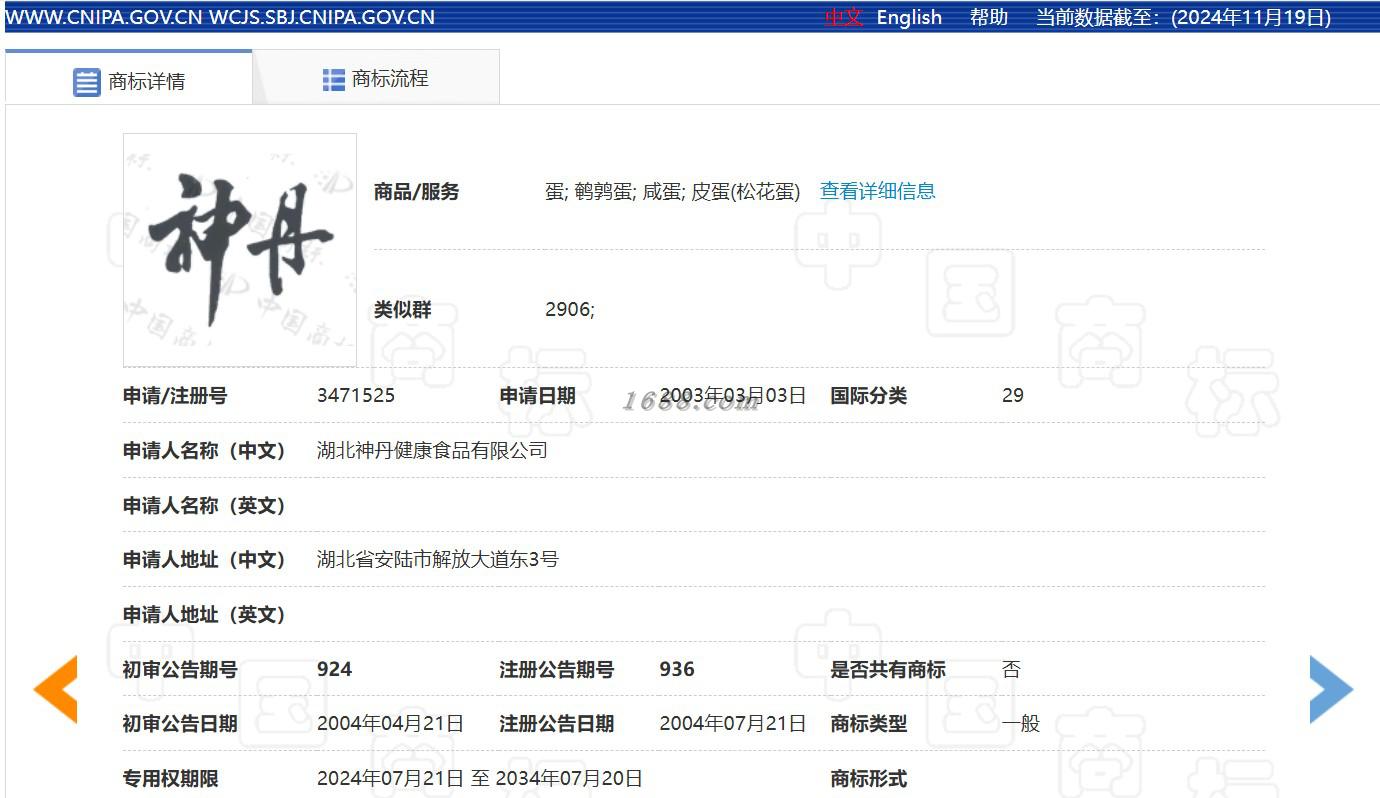1380x798 pixels.
Task: Select trademark type value 一般
Action: 1021,723
